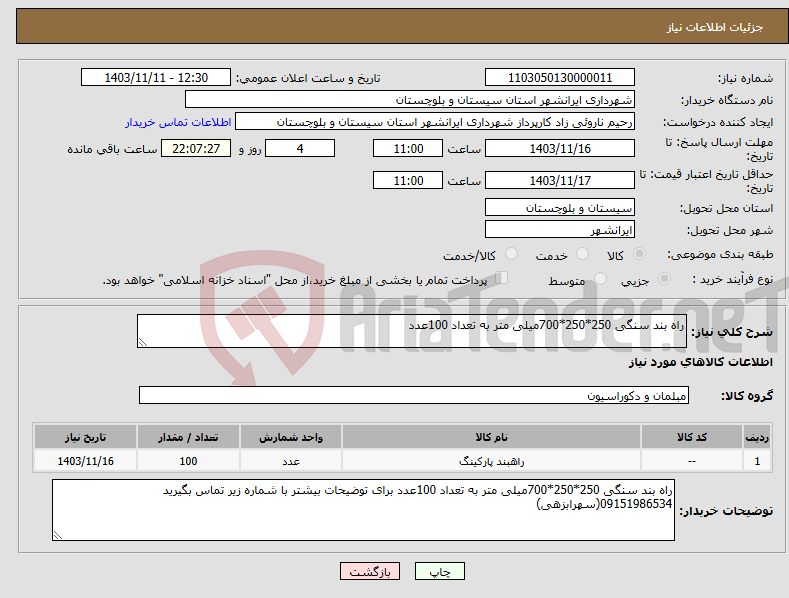Screen dimensions: 789x598
Task: Toggle the اسناد خزانه اسلامی payment checkbox
Action: pyautogui.click(x=501, y=277)
